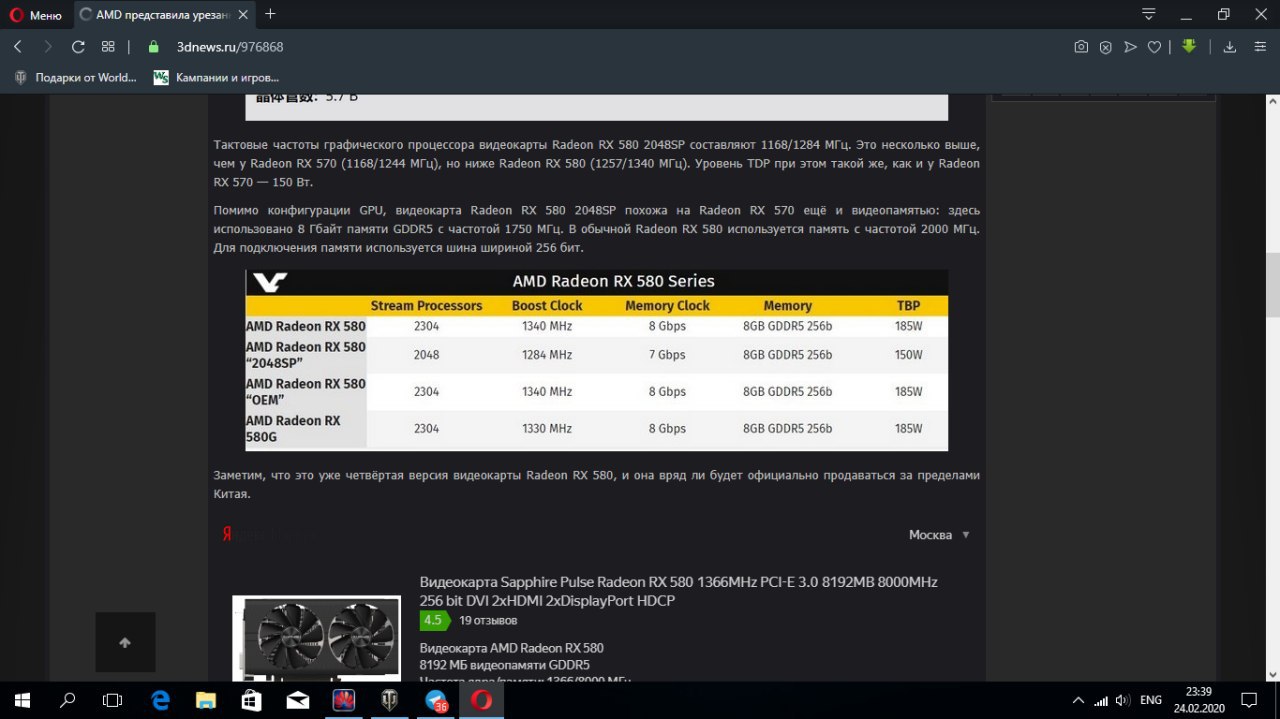The width and height of the screenshot is (1280, 719).
Task: Click the green security padlock icon
Action: coord(153,47)
